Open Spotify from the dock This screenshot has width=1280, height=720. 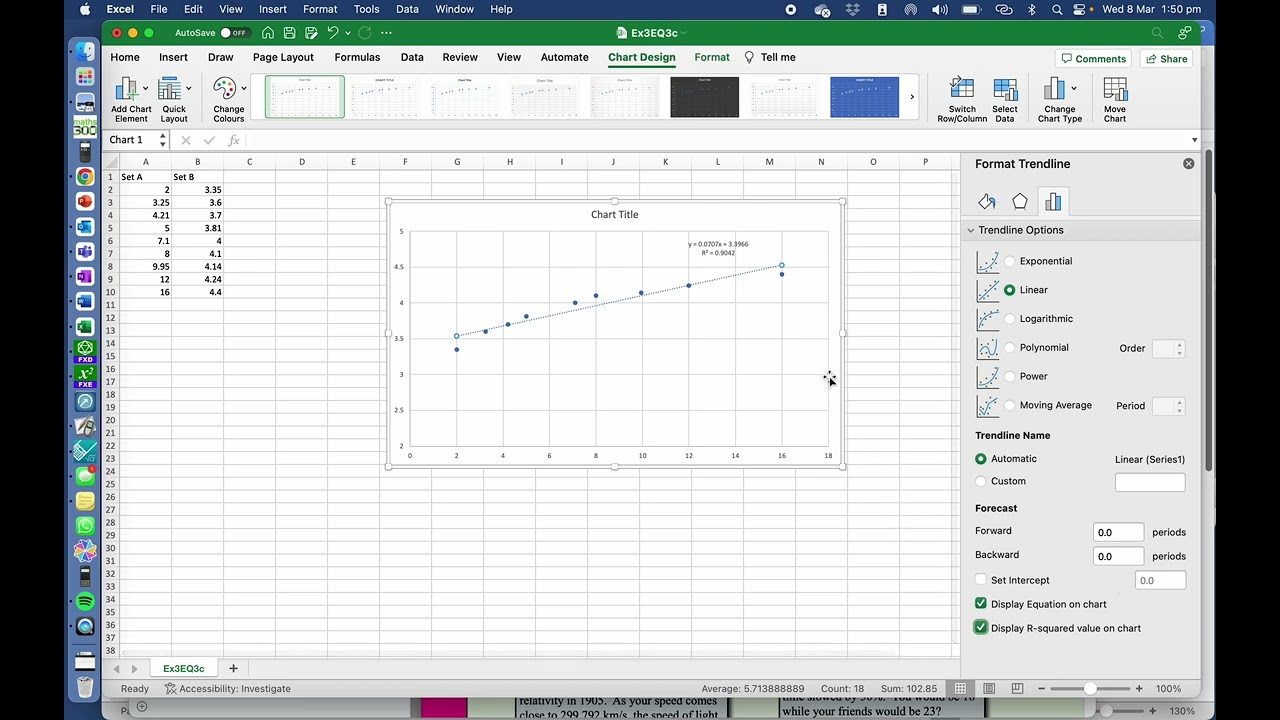[x=85, y=601]
